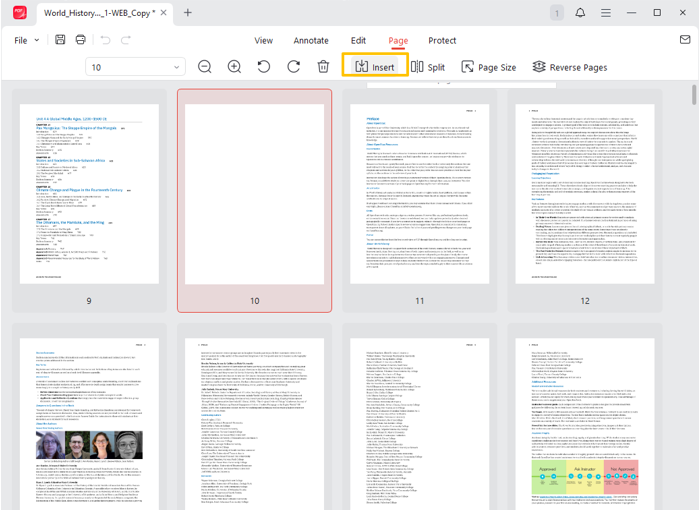Delete selected page with trash icon

tap(323, 67)
